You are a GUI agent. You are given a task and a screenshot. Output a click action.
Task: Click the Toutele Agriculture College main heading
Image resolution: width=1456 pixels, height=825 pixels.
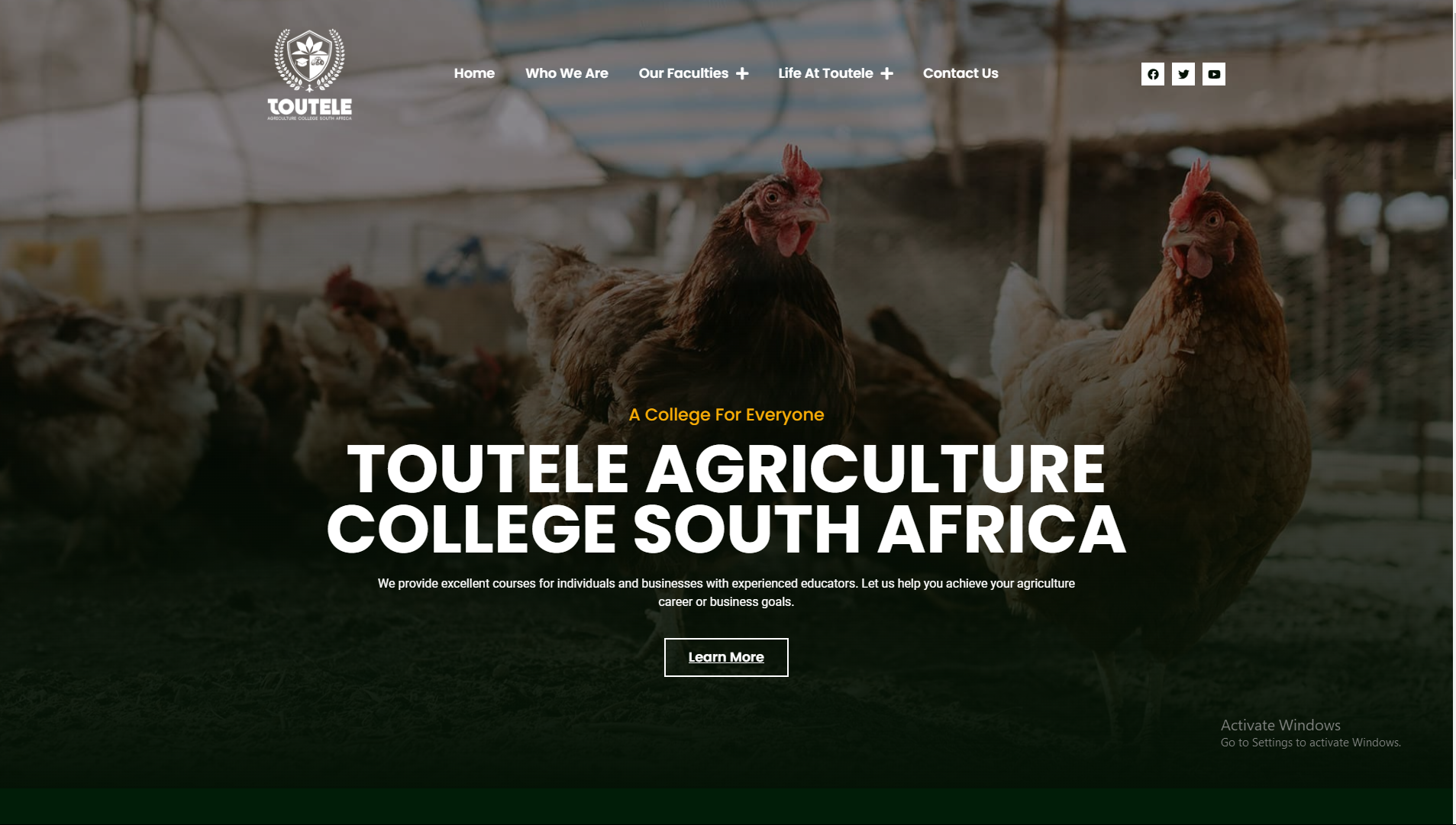(x=726, y=499)
